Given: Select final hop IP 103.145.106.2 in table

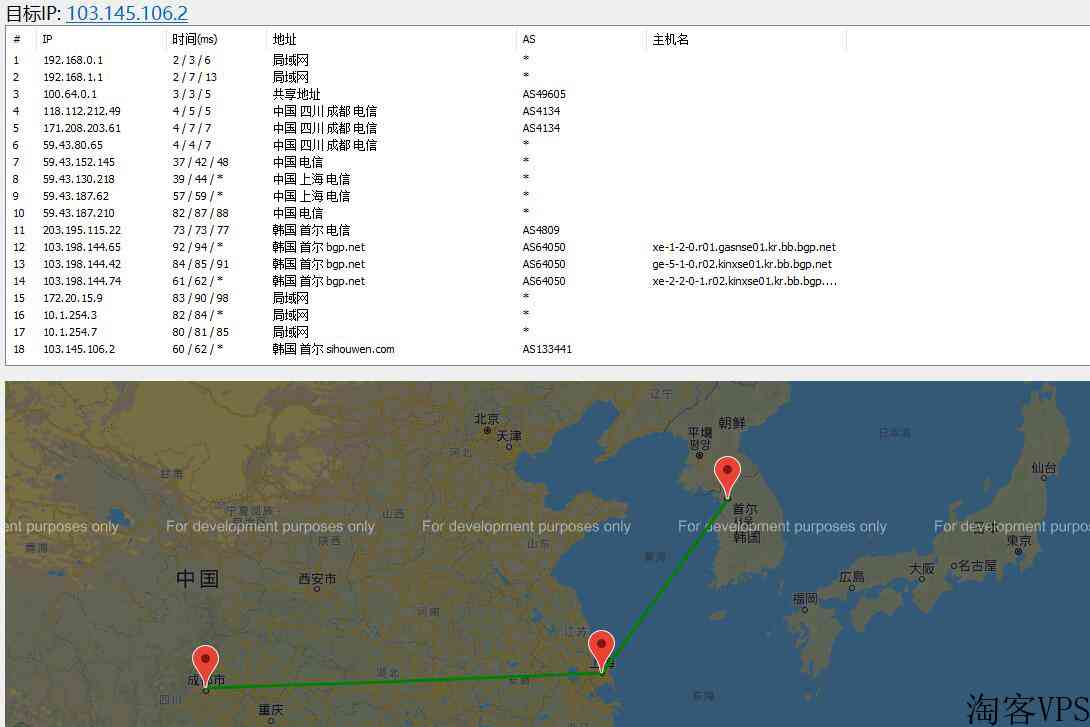Looking at the screenshot, I should 79,350.
